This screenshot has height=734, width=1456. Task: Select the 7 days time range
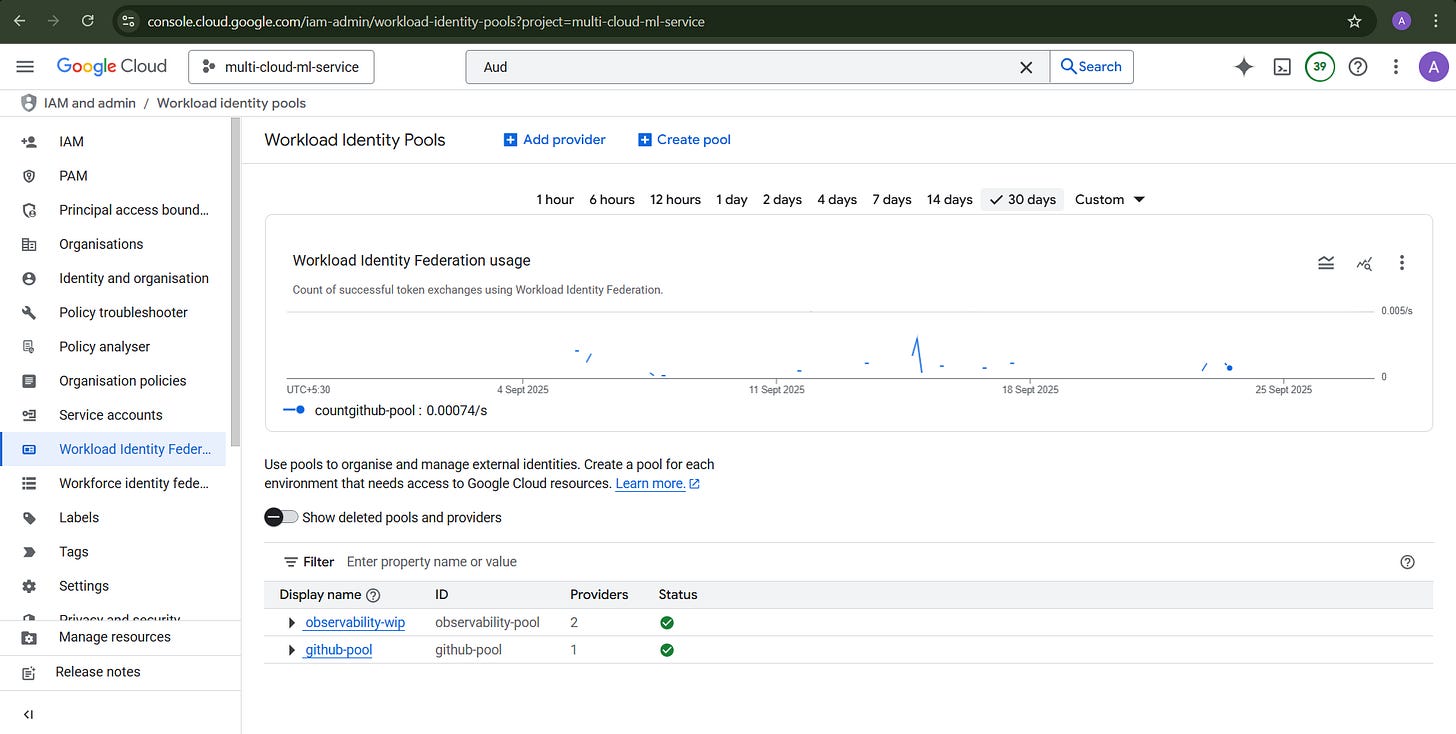(x=891, y=199)
